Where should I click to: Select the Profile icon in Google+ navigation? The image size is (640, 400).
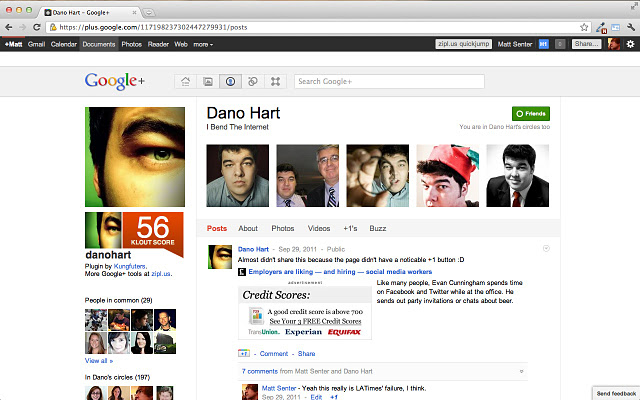(x=230, y=81)
